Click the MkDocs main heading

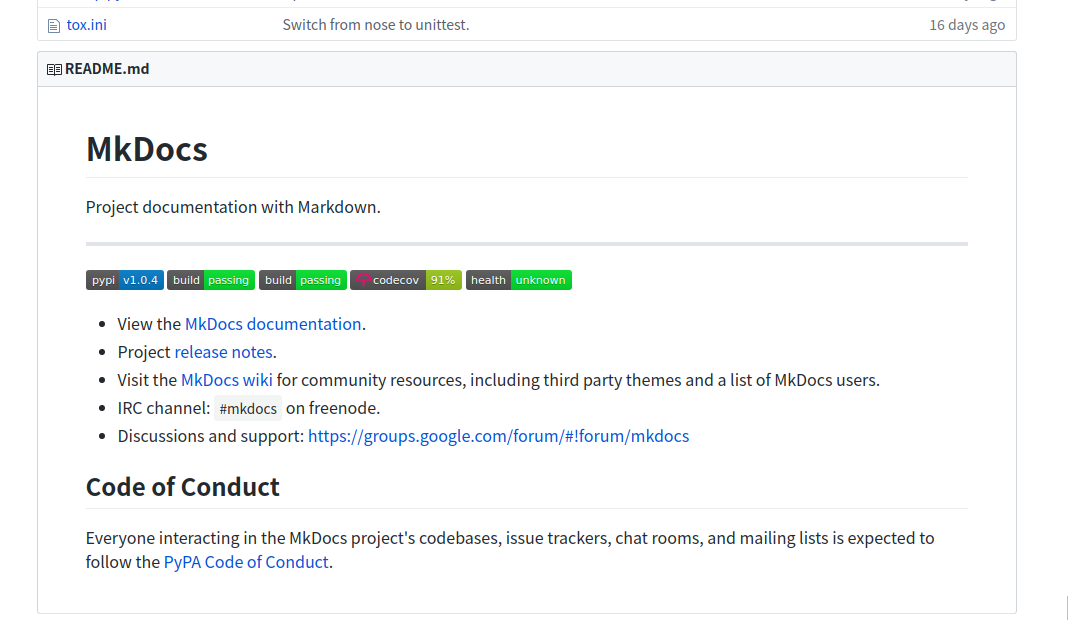[147, 149]
